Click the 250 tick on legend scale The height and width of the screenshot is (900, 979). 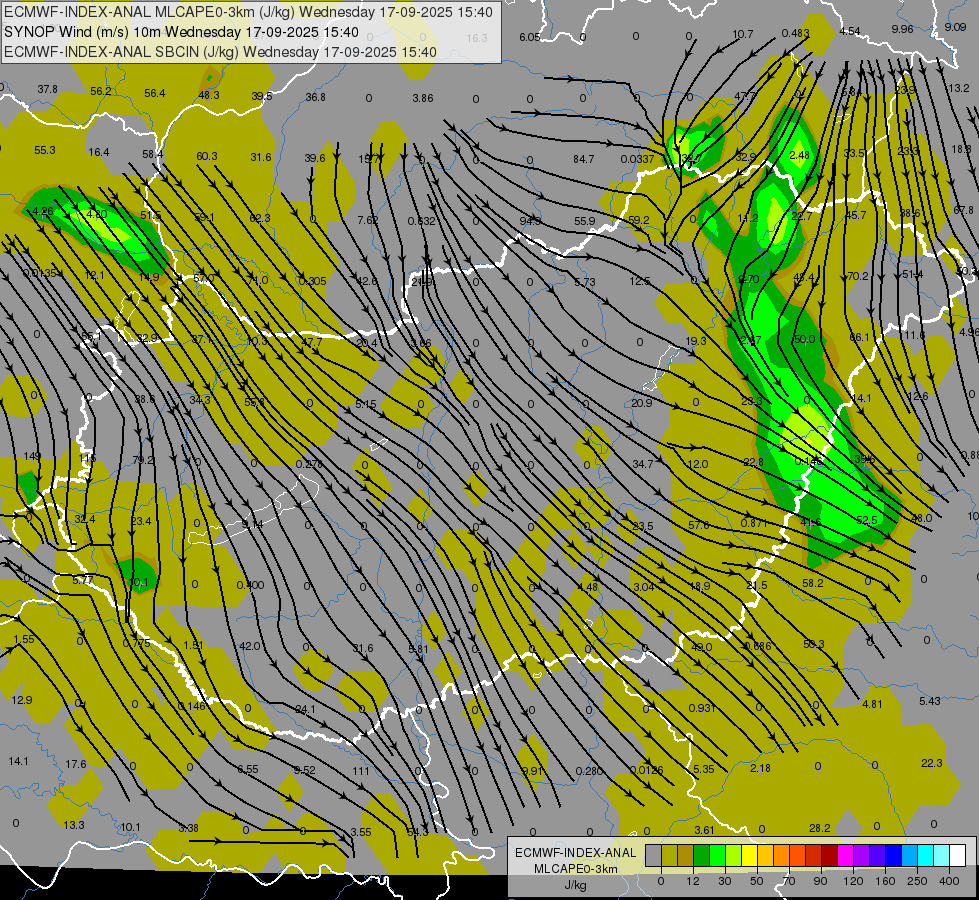click(x=917, y=881)
